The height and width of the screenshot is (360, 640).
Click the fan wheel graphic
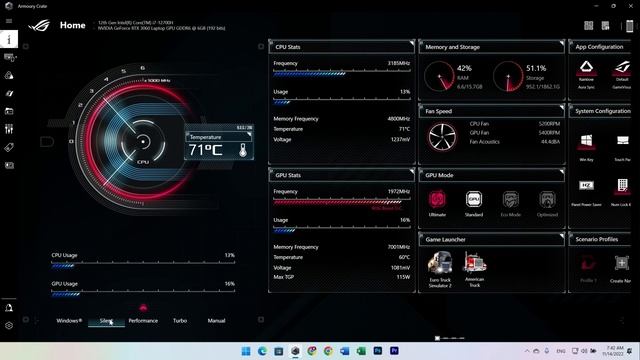click(442, 137)
